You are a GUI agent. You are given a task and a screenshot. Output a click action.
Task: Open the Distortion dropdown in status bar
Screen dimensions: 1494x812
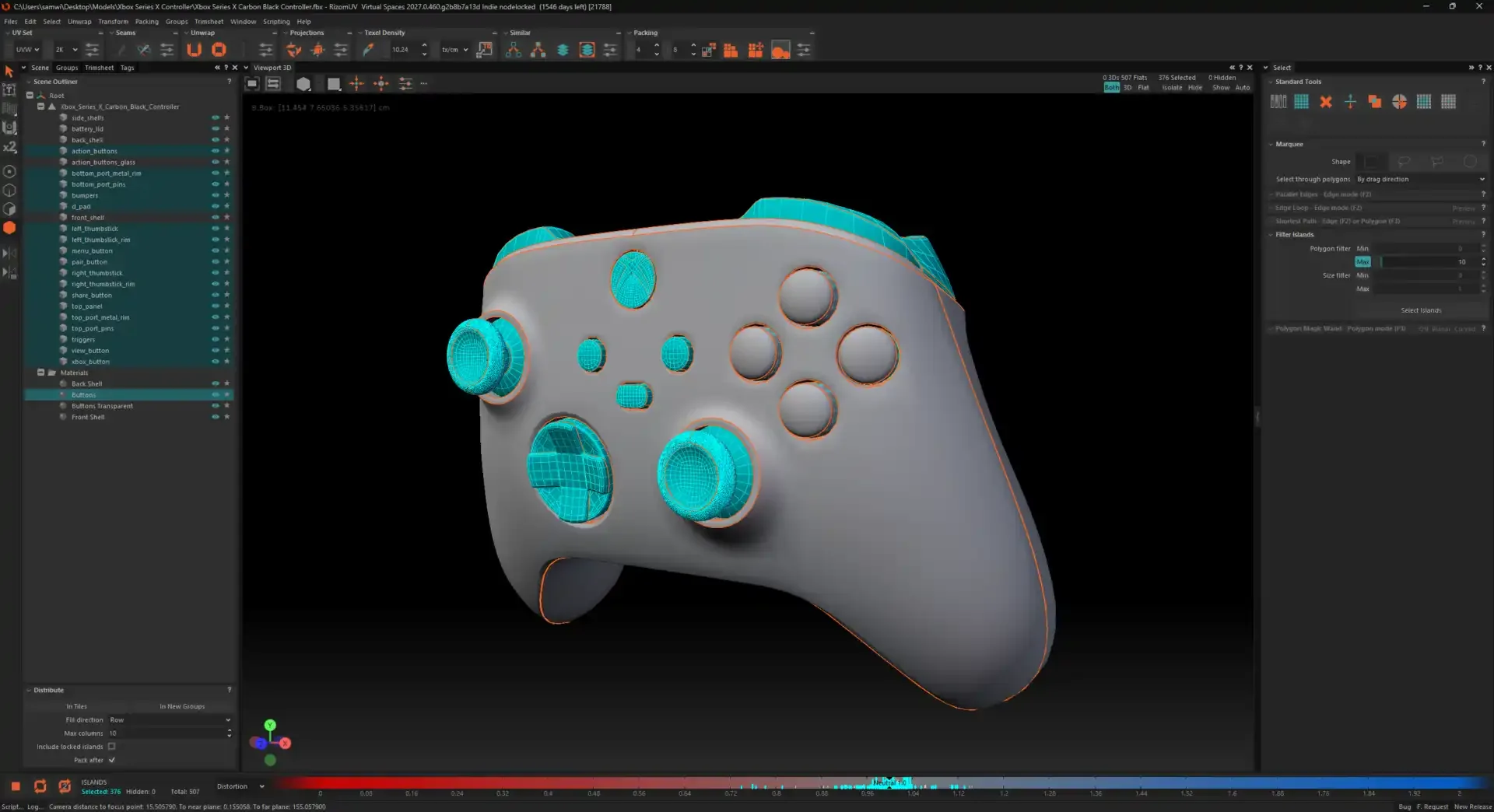(x=240, y=786)
